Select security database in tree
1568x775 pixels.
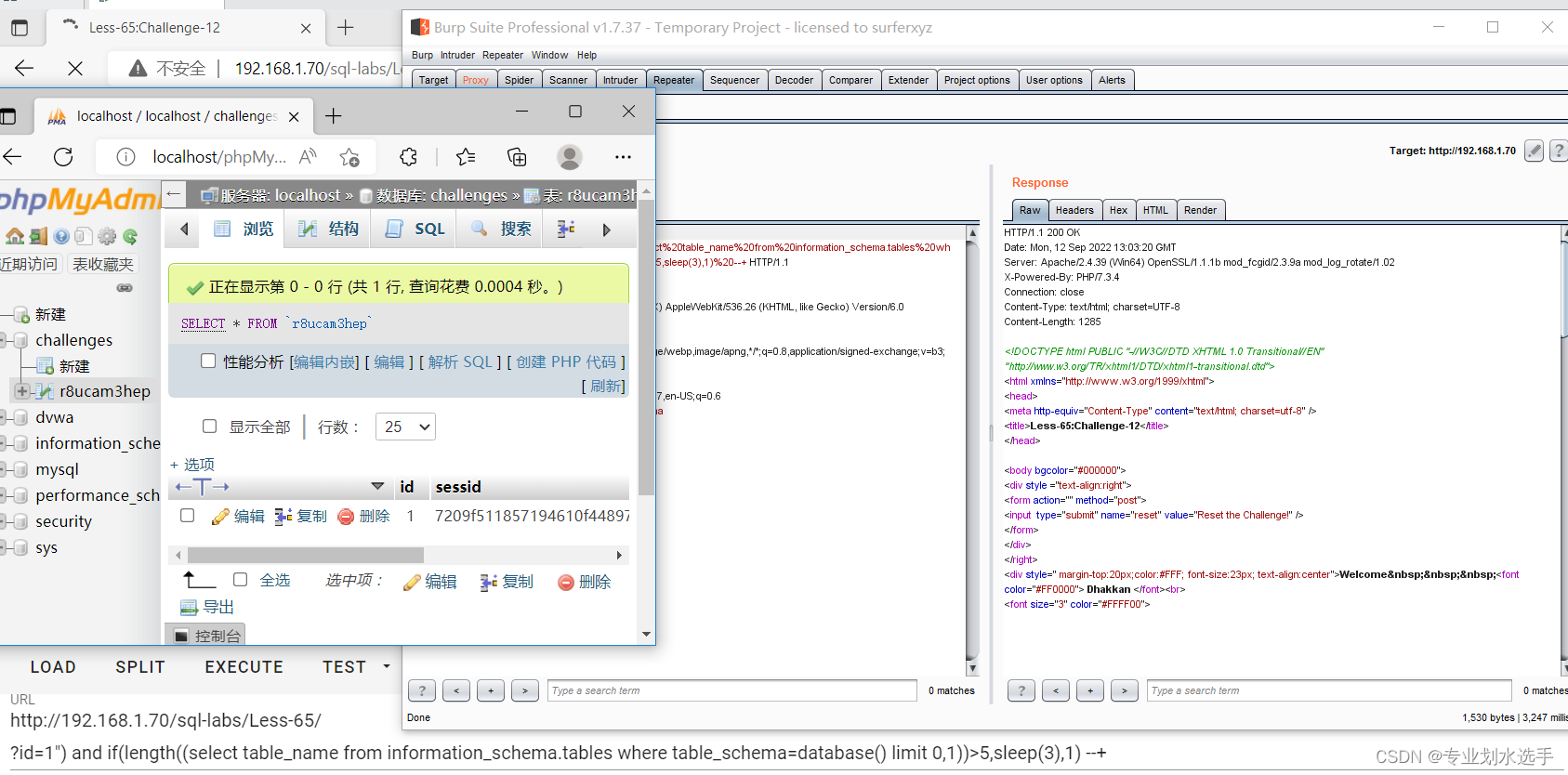pos(63,521)
